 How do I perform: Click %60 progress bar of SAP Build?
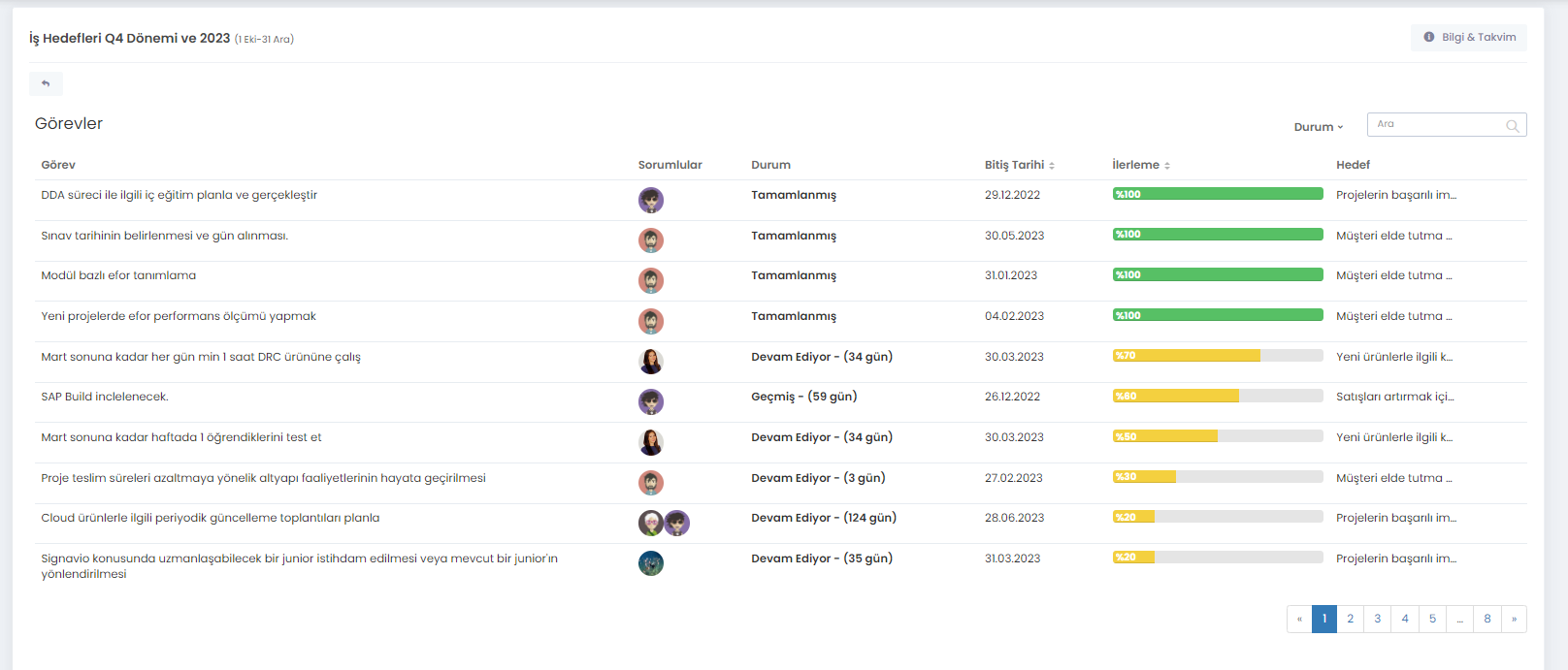(x=1218, y=396)
